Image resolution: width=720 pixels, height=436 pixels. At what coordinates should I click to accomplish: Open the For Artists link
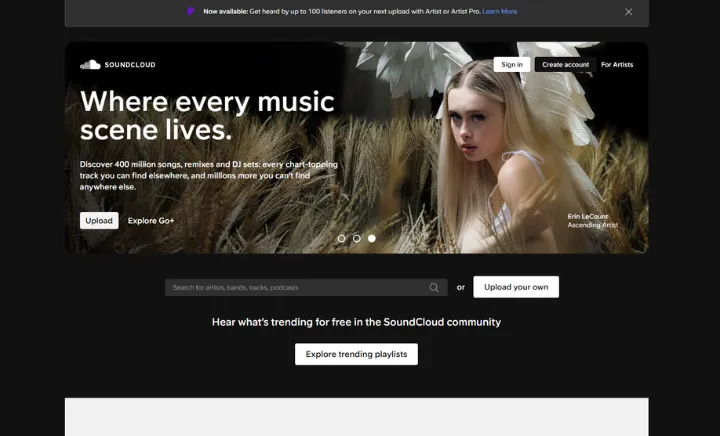point(617,65)
